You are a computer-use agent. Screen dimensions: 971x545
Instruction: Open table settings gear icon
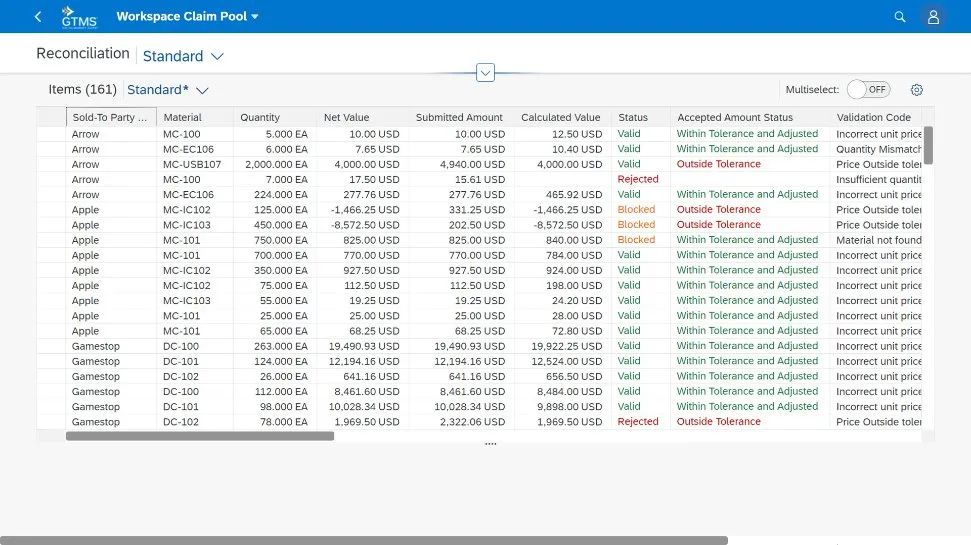(x=916, y=90)
